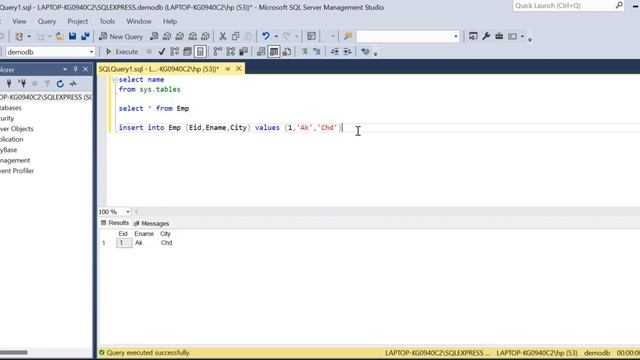Switch output to Results to File
The image size is (640, 360).
coord(287,51)
